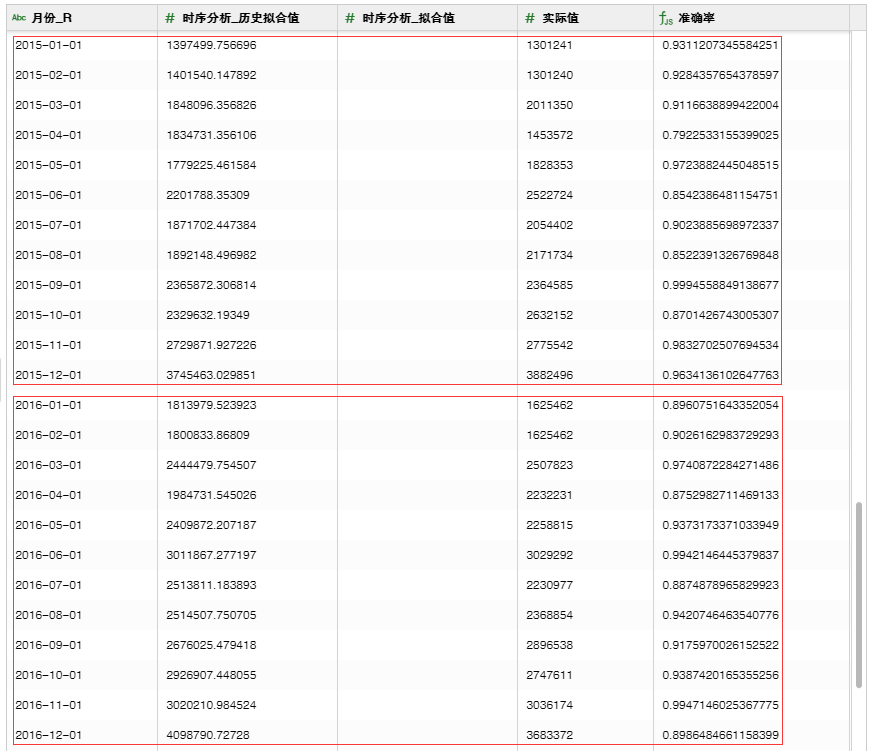Click the # icon beside 时序分析_拟合值 header
This screenshot has width=872, height=751.
[349, 18]
